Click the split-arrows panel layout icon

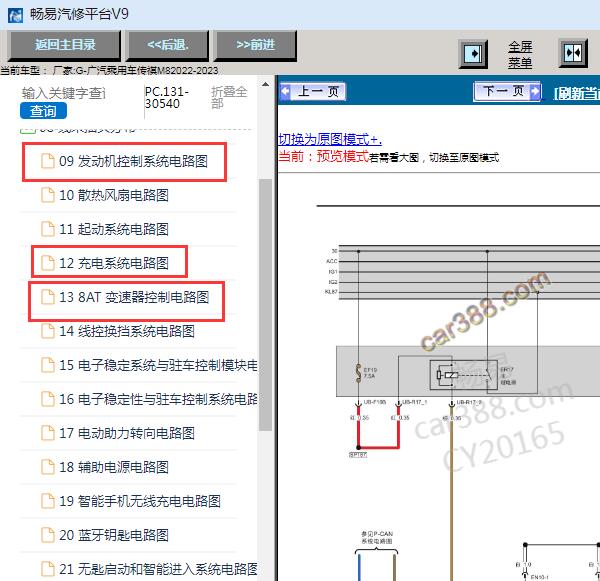pos(573,53)
